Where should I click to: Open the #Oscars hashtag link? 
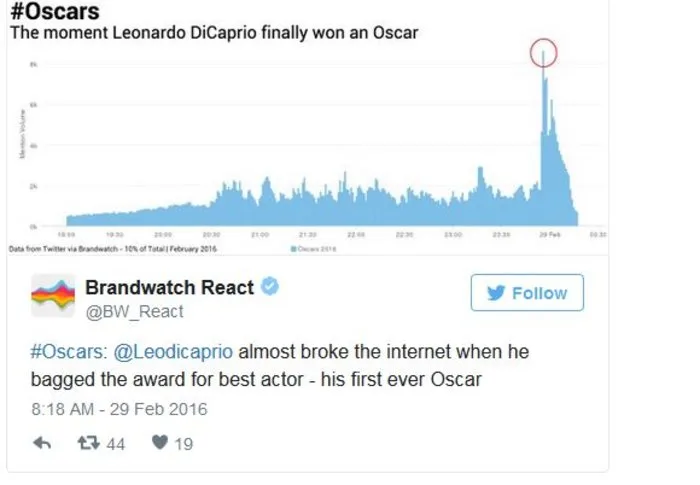click(x=69, y=351)
